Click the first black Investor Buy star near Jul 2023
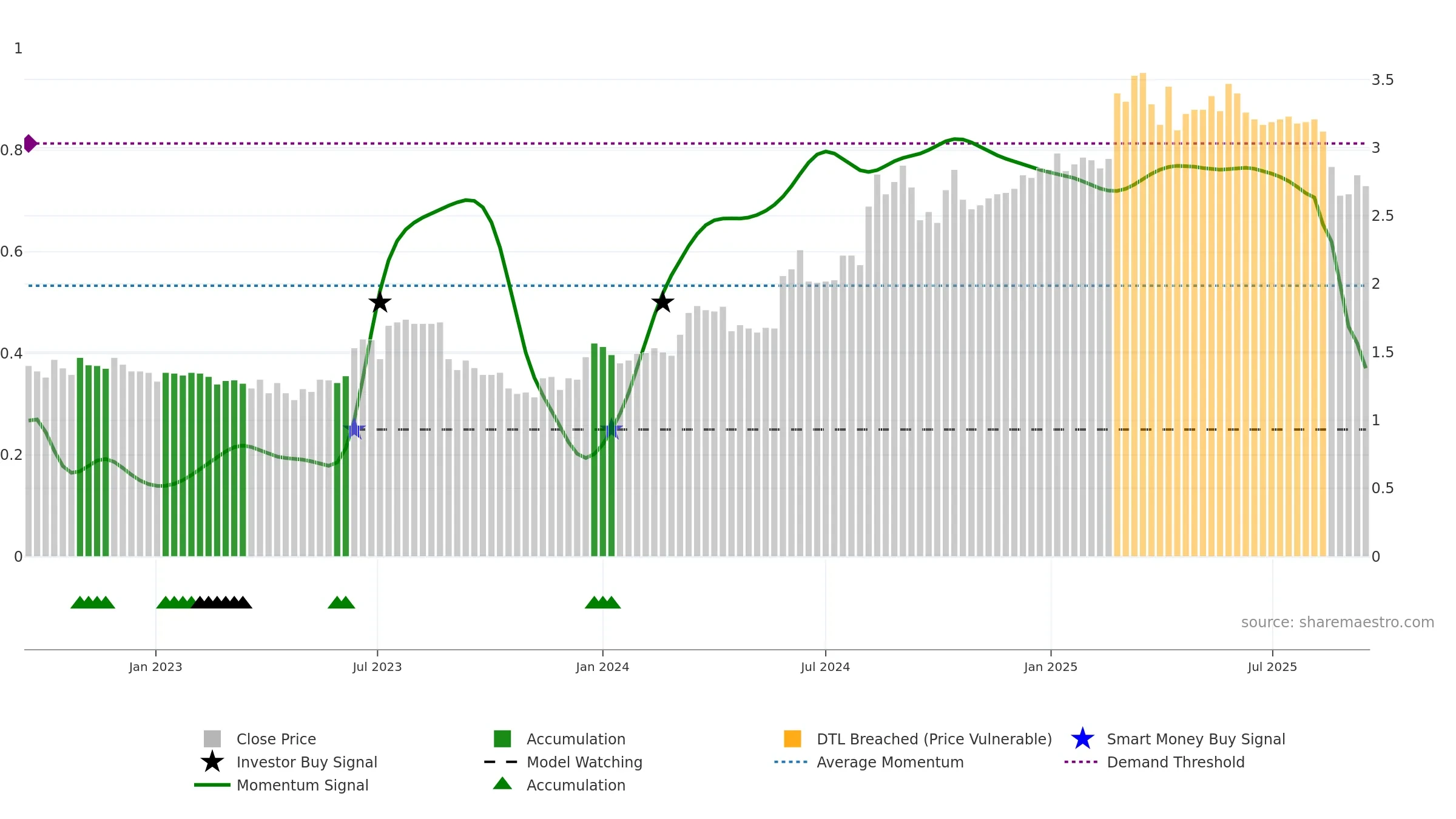The height and width of the screenshot is (819, 1456). click(380, 302)
